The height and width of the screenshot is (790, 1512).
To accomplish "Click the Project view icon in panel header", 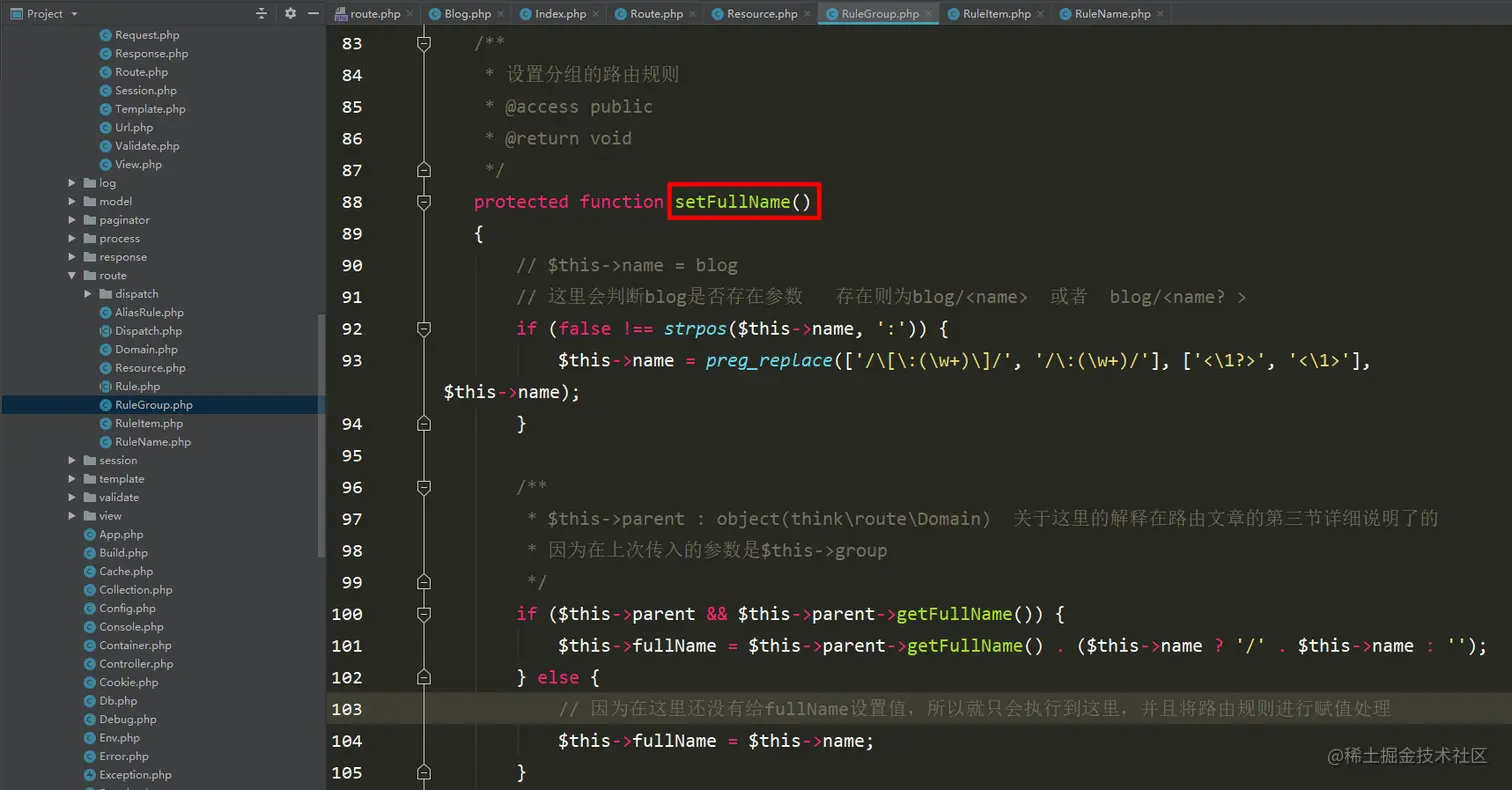I will click(16, 13).
